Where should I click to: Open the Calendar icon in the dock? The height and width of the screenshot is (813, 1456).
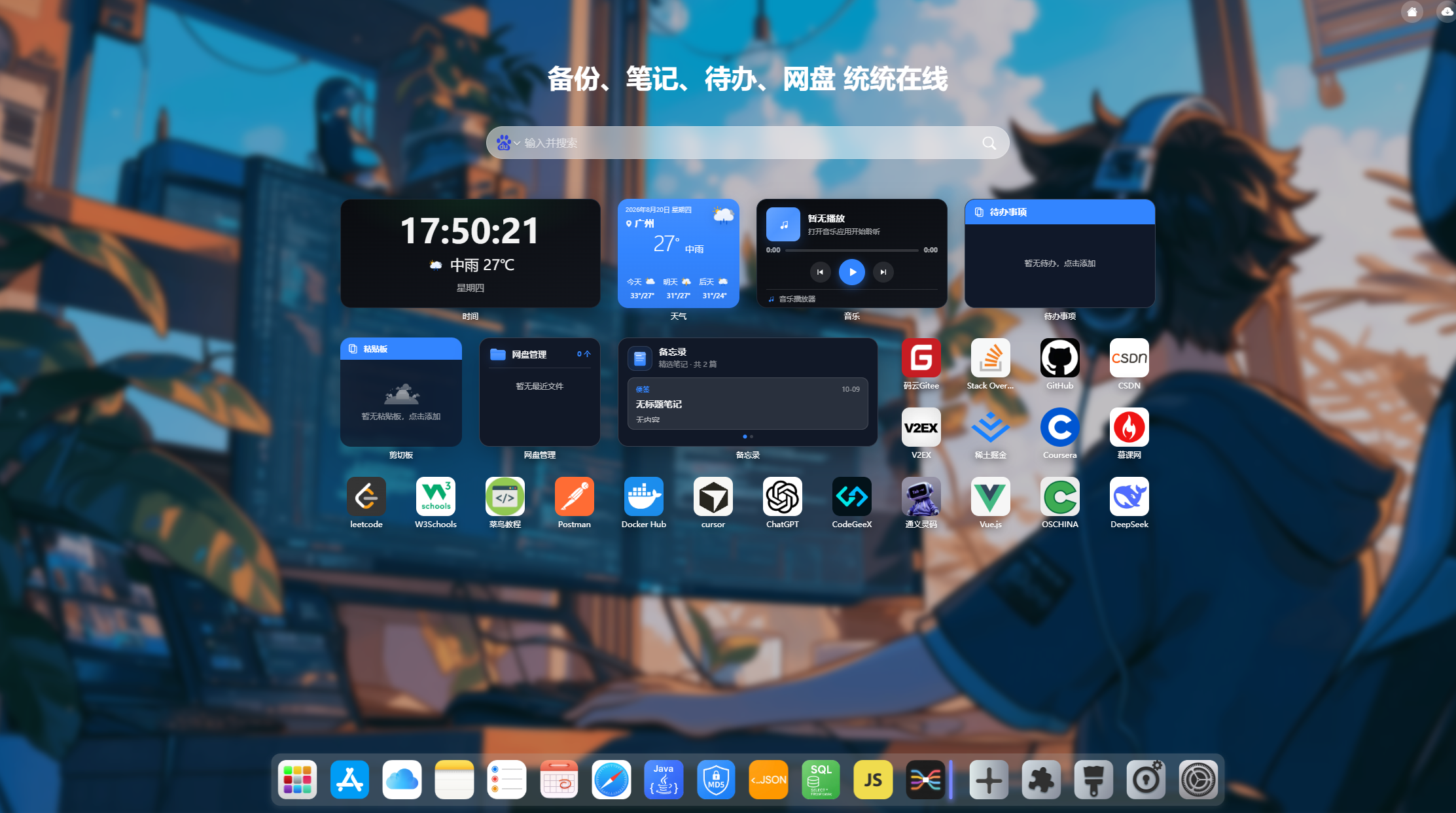pyautogui.click(x=559, y=780)
